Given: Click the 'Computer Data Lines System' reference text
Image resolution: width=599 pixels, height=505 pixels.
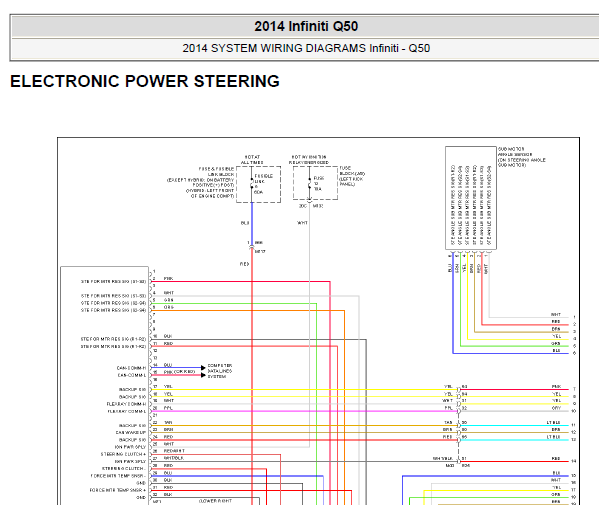Looking at the screenshot, I should point(220,371).
